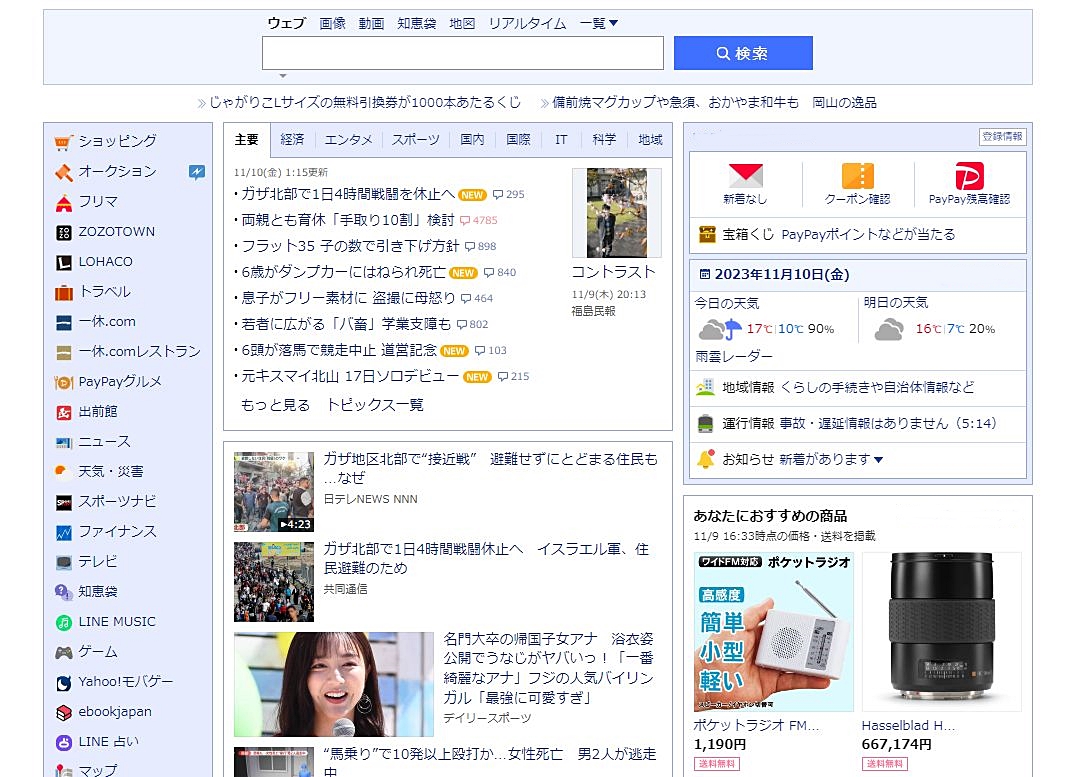The image size is (1092, 777).
Task: Open the ニュース icon in sidebar
Action: 63,443
